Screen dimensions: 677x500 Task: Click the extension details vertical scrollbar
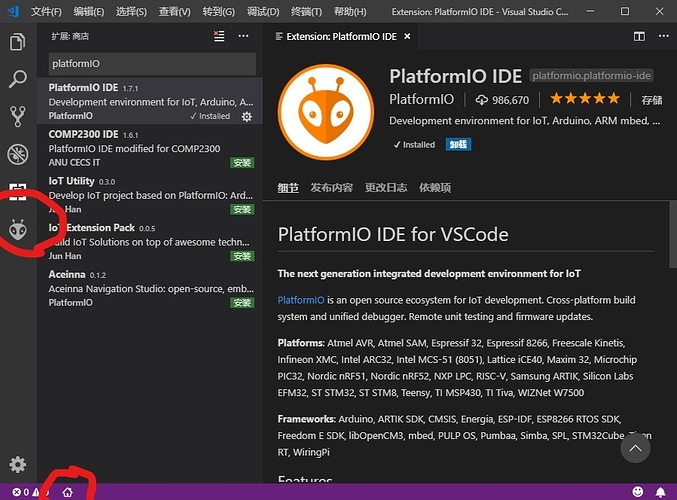672,235
